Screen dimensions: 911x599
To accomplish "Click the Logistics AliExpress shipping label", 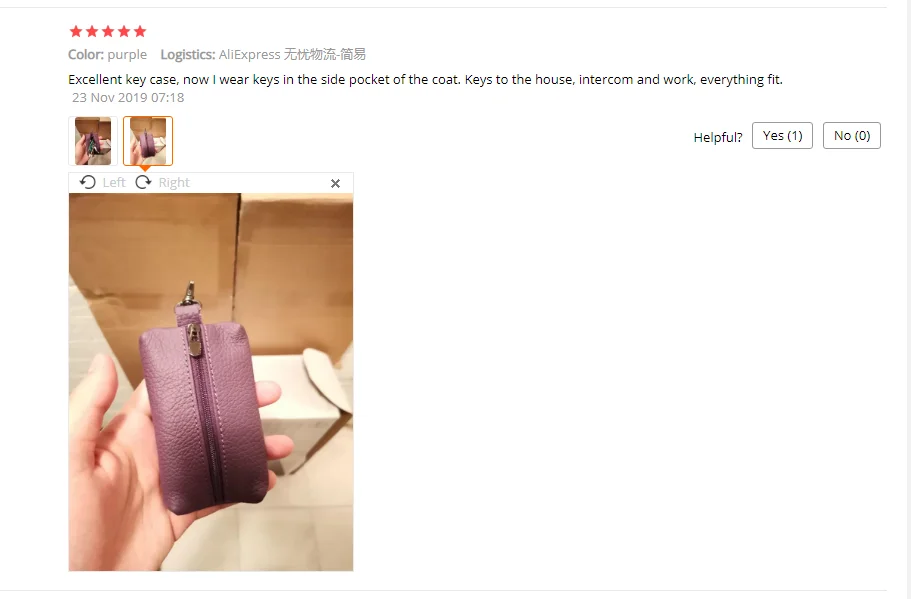I will [x=263, y=55].
